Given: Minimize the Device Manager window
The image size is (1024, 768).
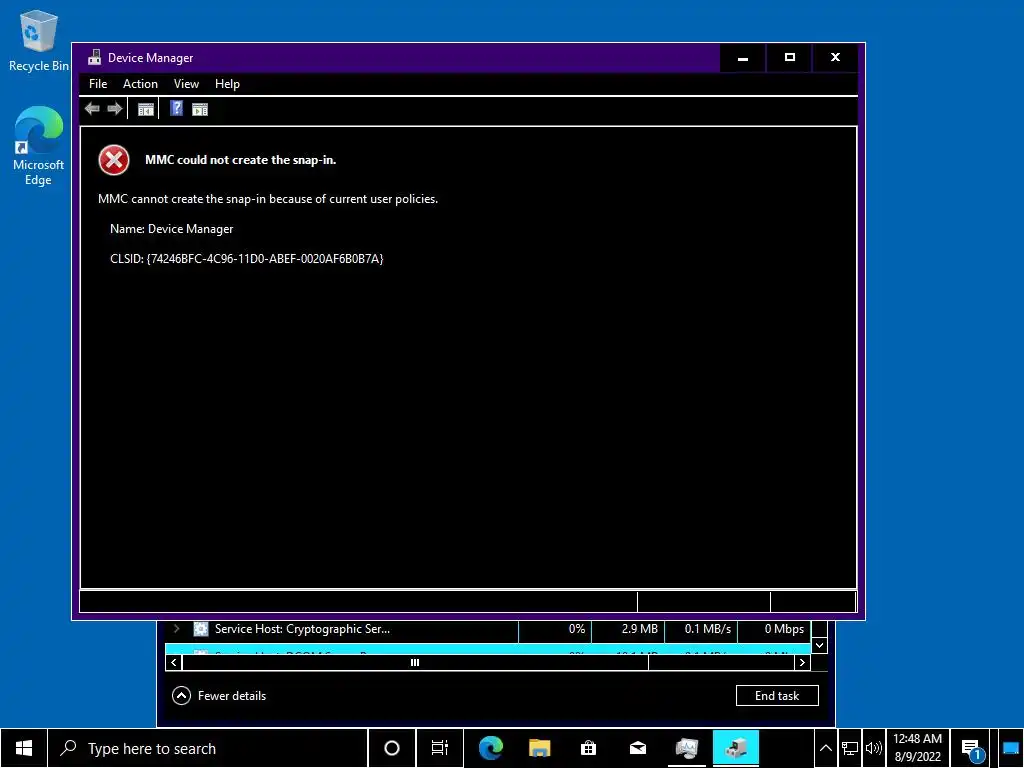Looking at the screenshot, I should (x=743, y=58).
